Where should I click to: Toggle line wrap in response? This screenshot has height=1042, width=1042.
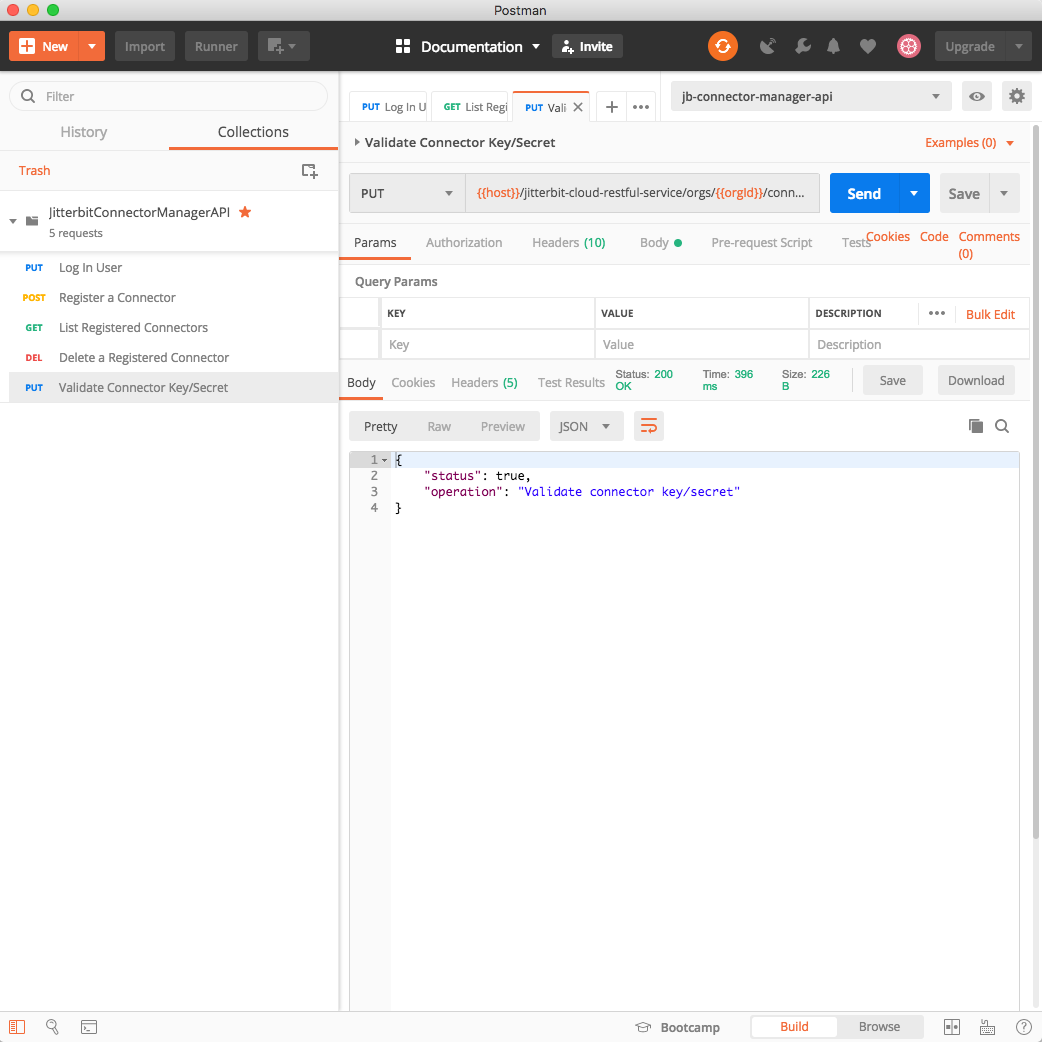point(649,426)
